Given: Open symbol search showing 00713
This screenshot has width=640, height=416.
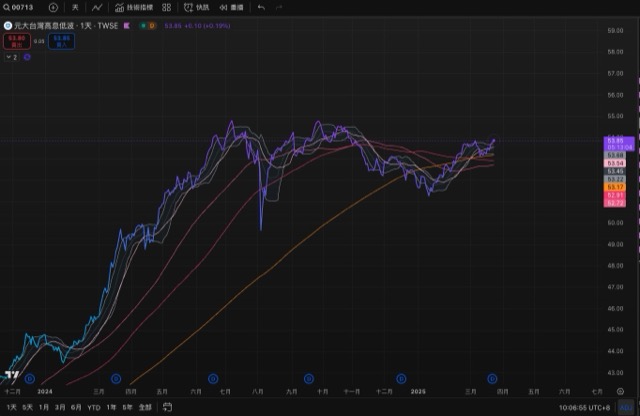Looking at the screenshot, I should pos(18,7).
